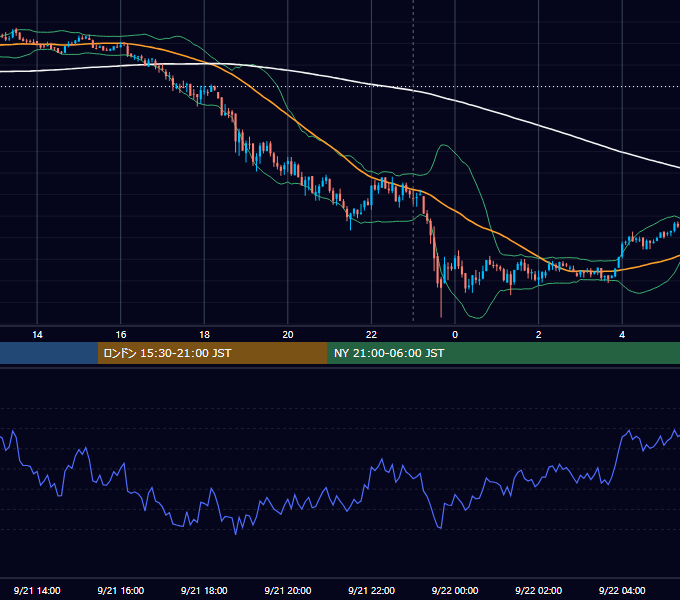Click the '9/21 18:00' indicator axis label
The height and width of the screenshot is (600, 680).
[x=204, y=590]
